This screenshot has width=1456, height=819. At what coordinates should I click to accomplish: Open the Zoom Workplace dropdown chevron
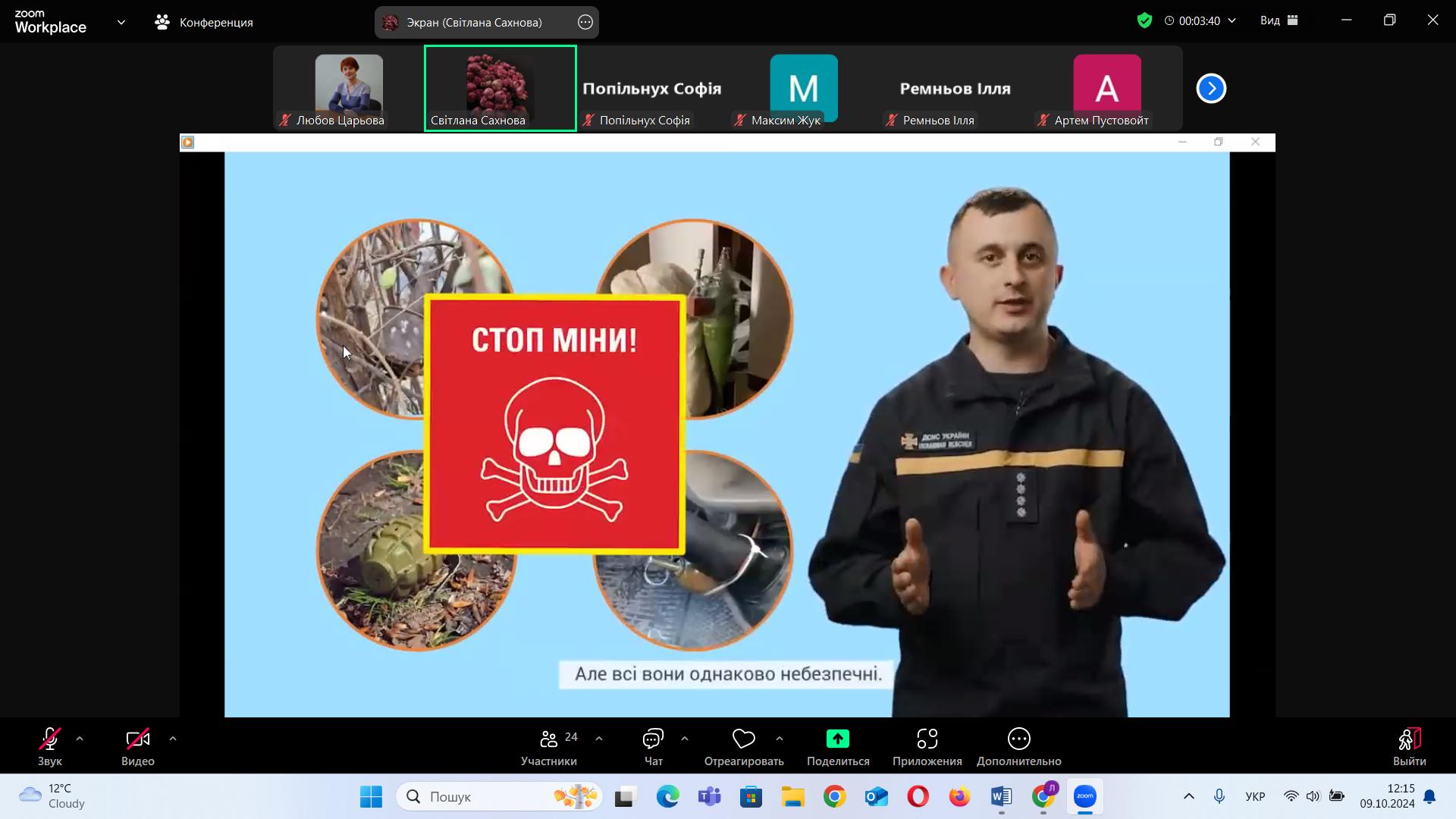(121, 22)
